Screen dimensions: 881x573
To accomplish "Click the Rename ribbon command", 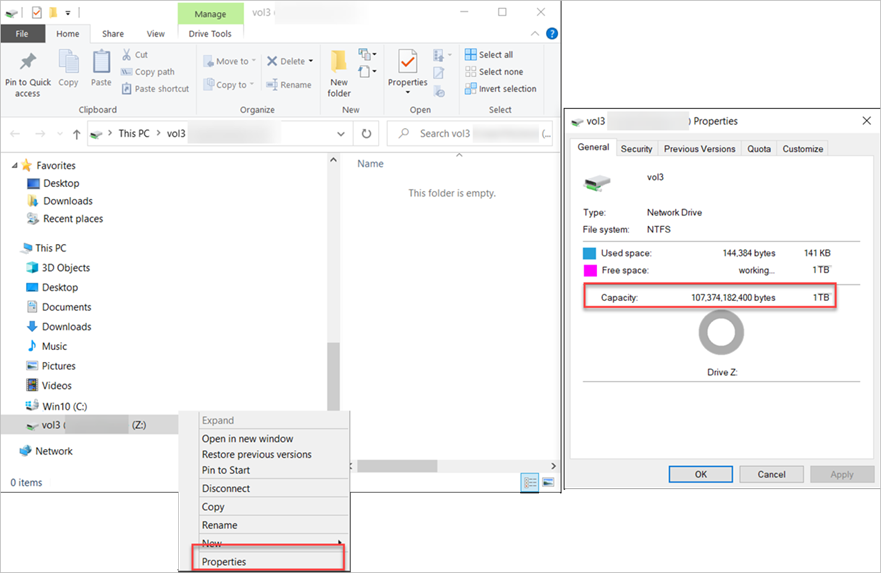I will (289, 84).
